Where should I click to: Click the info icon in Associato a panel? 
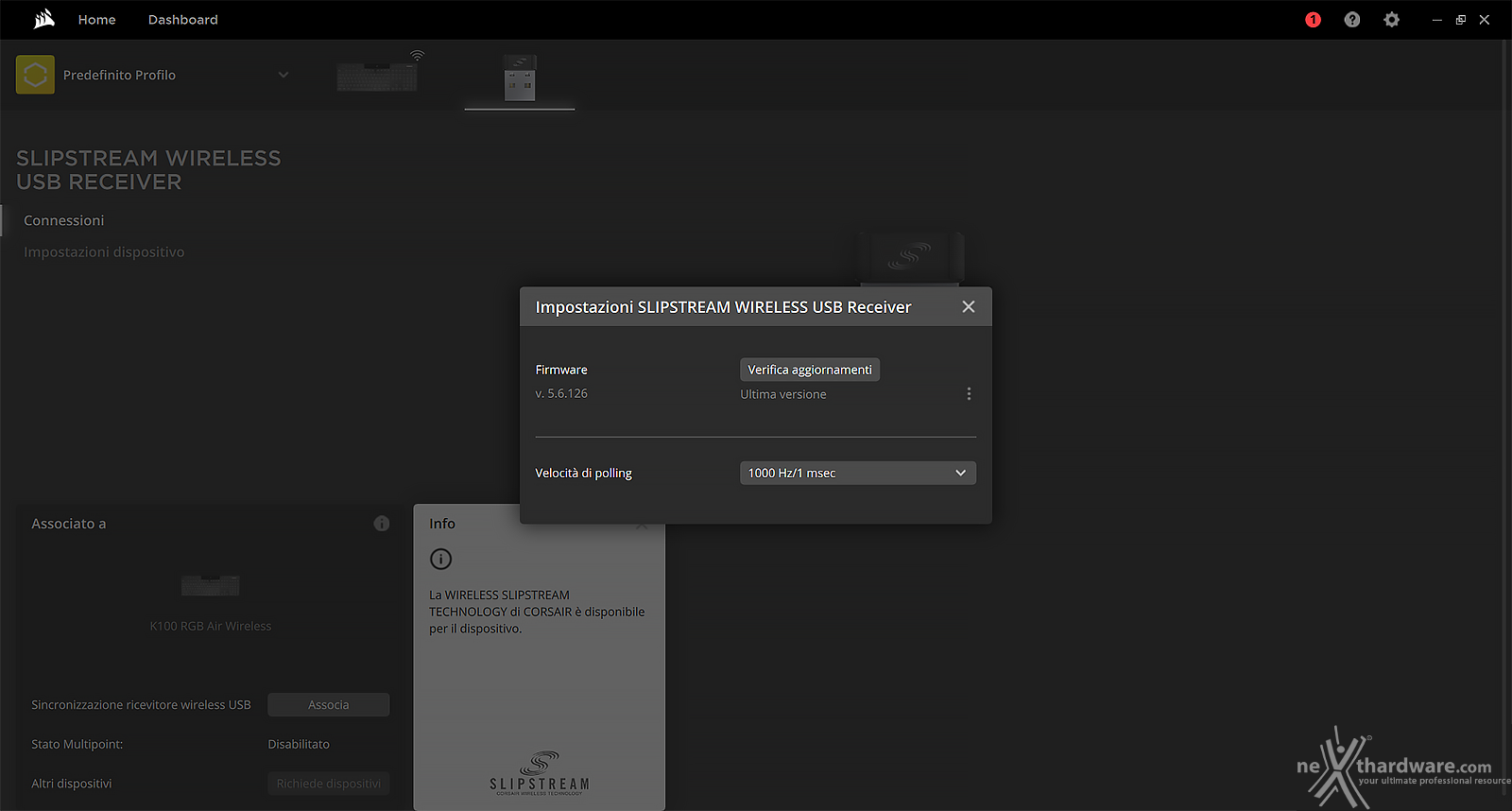coord(382,524)
